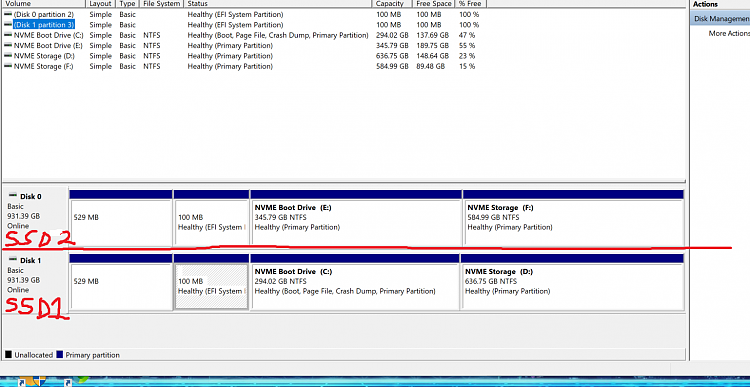750x387 pixels.
Task: Click the File System column header
Action: [x=162, y=4]
